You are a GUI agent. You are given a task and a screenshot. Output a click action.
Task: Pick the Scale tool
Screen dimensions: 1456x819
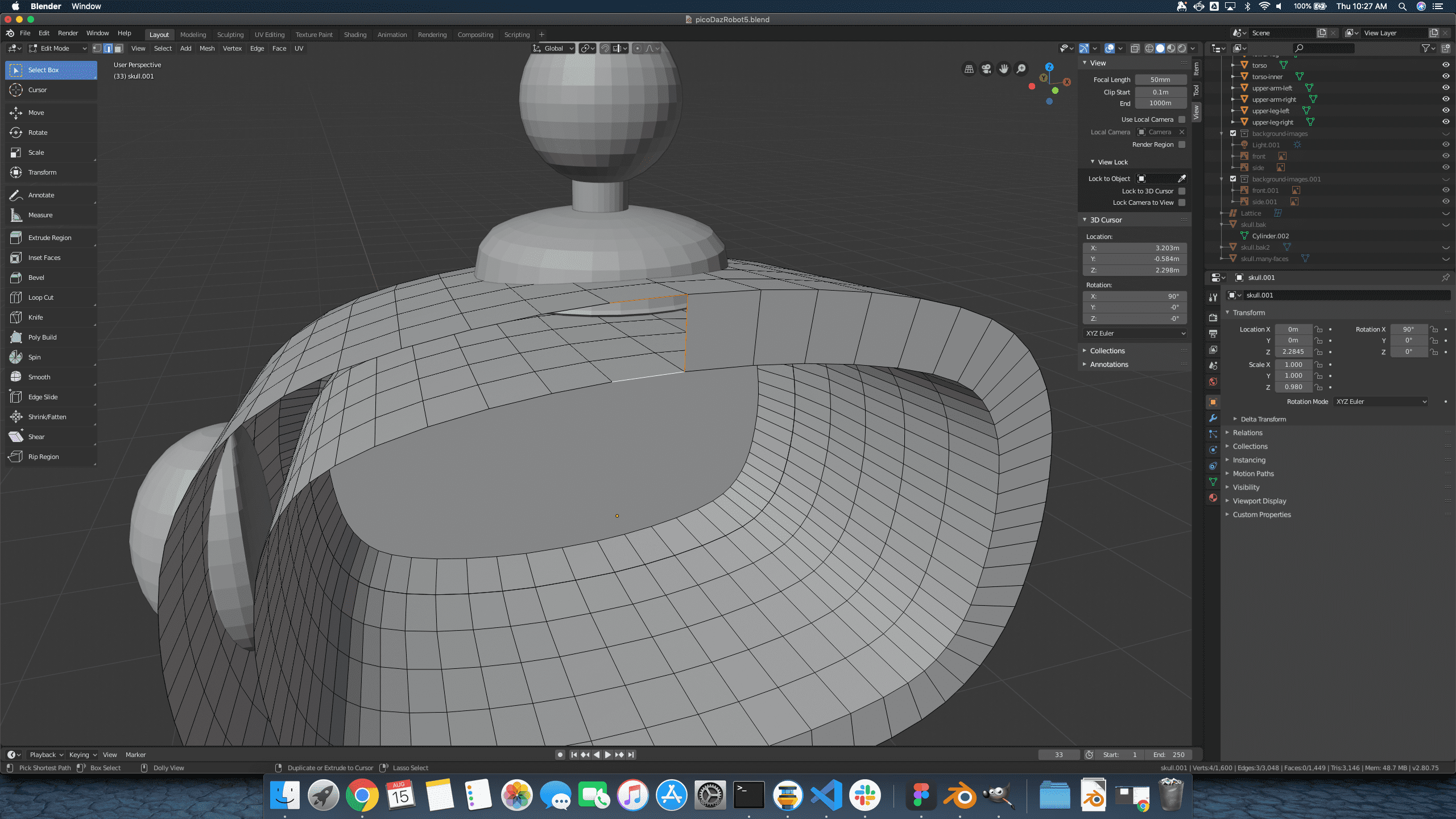point(51,152)
